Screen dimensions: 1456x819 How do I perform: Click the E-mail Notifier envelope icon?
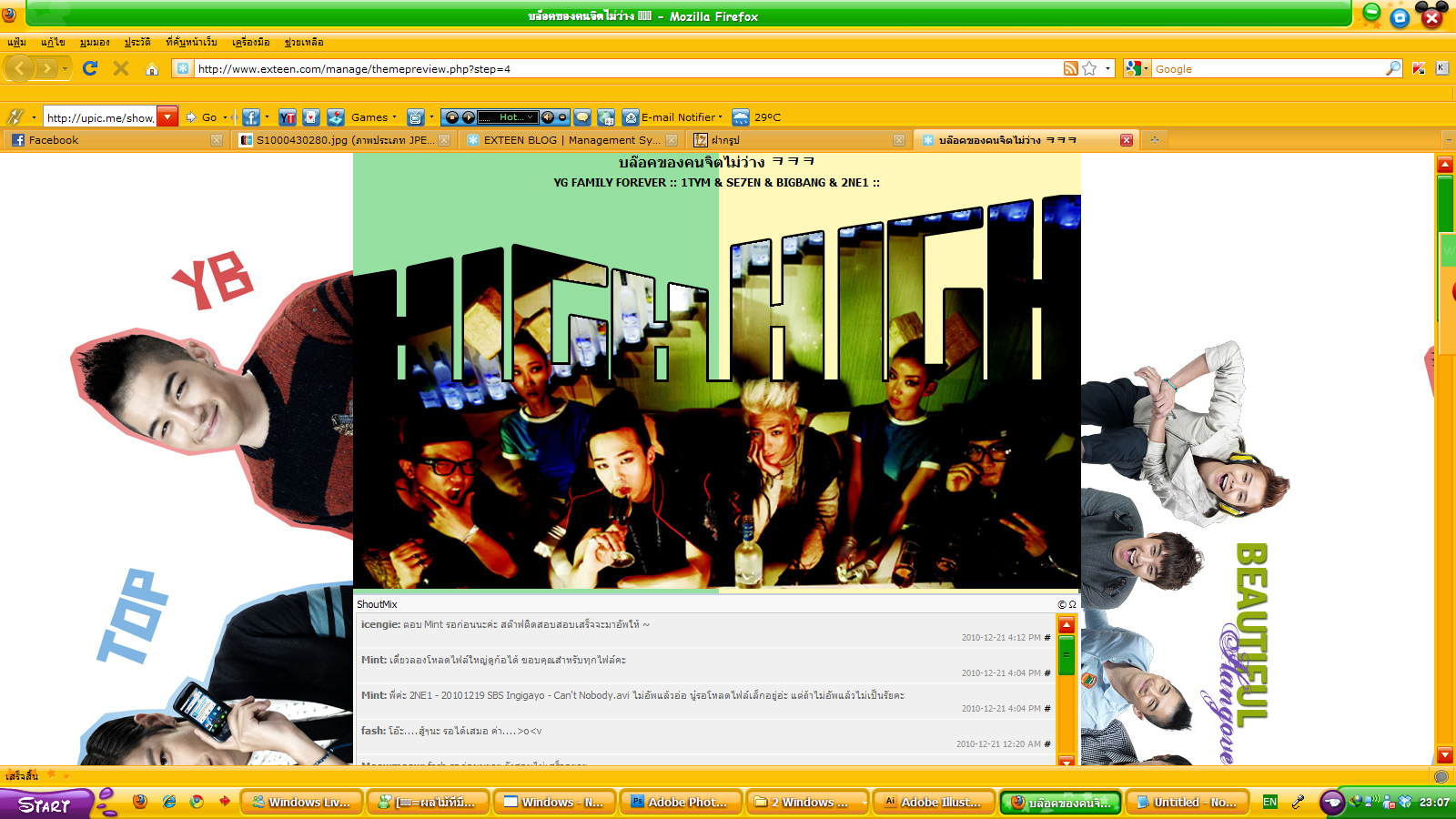click(631, 117)
